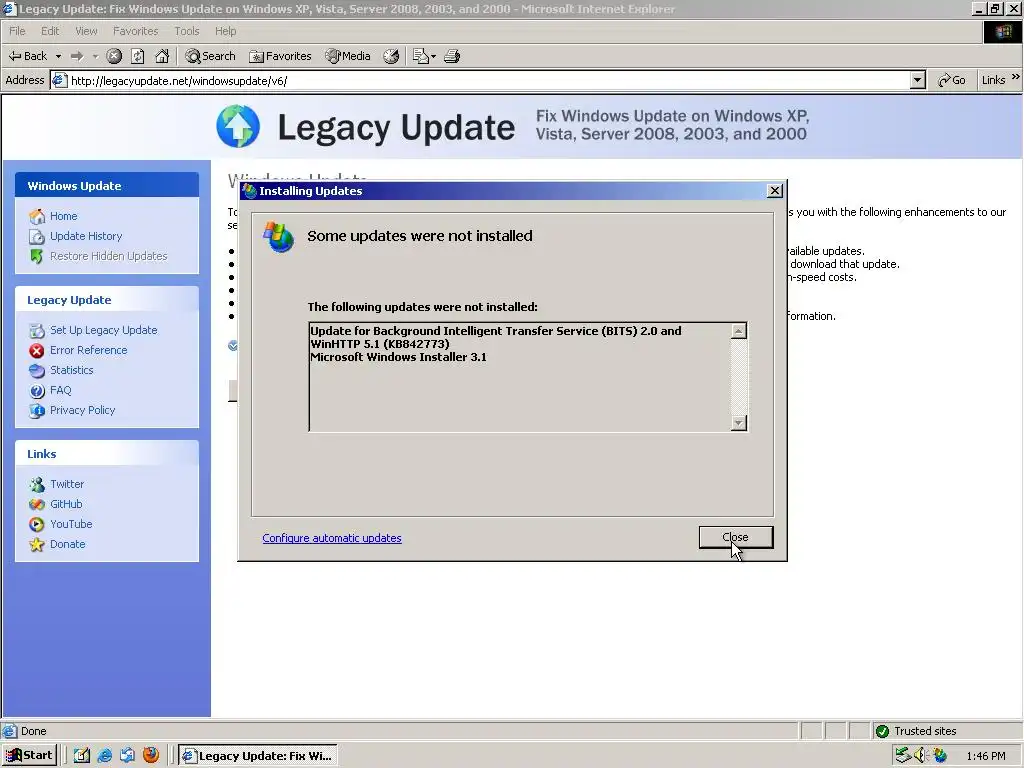Click the Privacy Policy info icon

[37, 411]
